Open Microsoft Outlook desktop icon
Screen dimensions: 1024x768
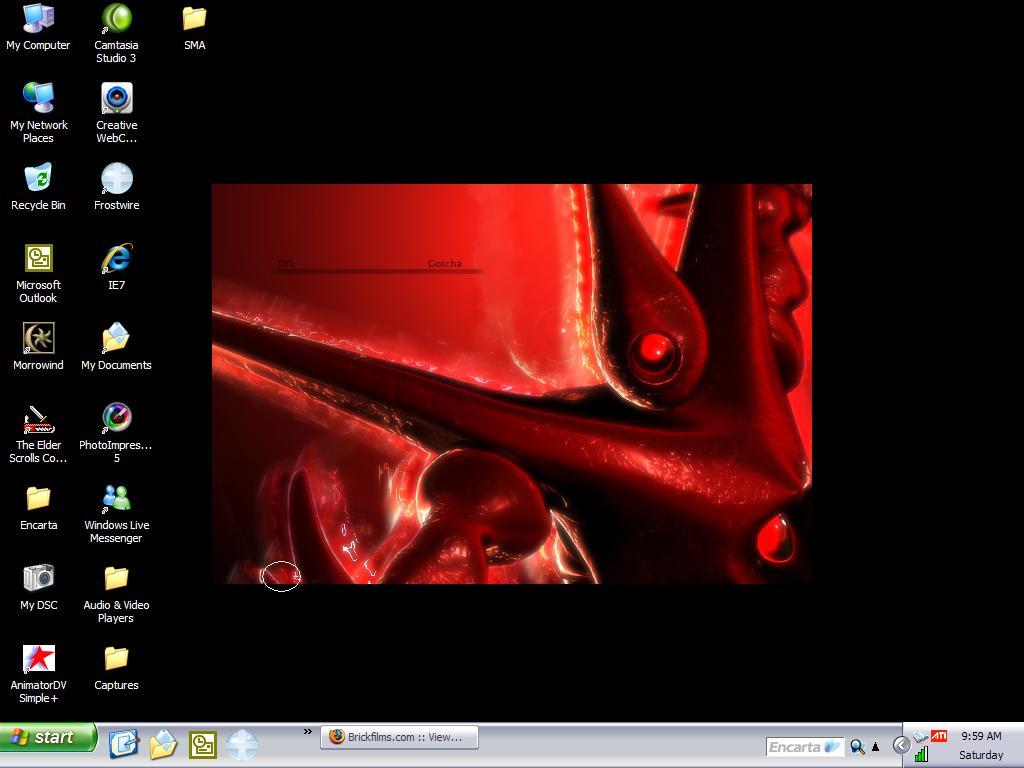[x=38, y=259]
